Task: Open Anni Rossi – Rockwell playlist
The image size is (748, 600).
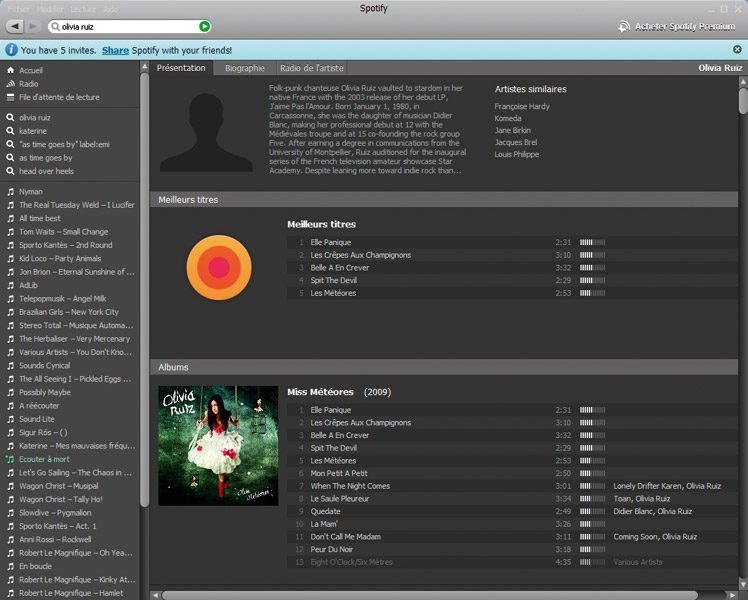Action: point(55,539)
